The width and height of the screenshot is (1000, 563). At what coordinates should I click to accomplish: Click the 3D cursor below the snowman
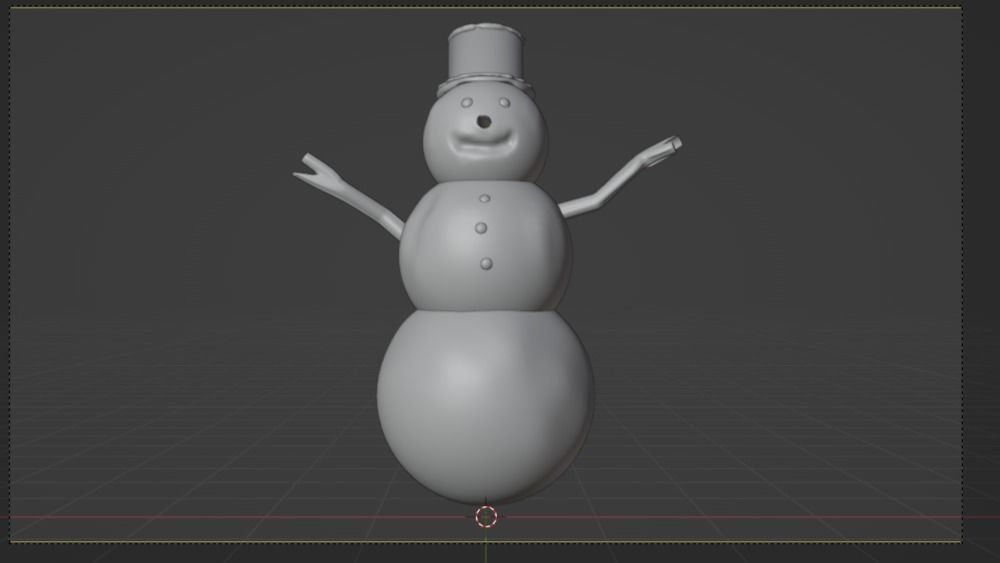[486, 516]
